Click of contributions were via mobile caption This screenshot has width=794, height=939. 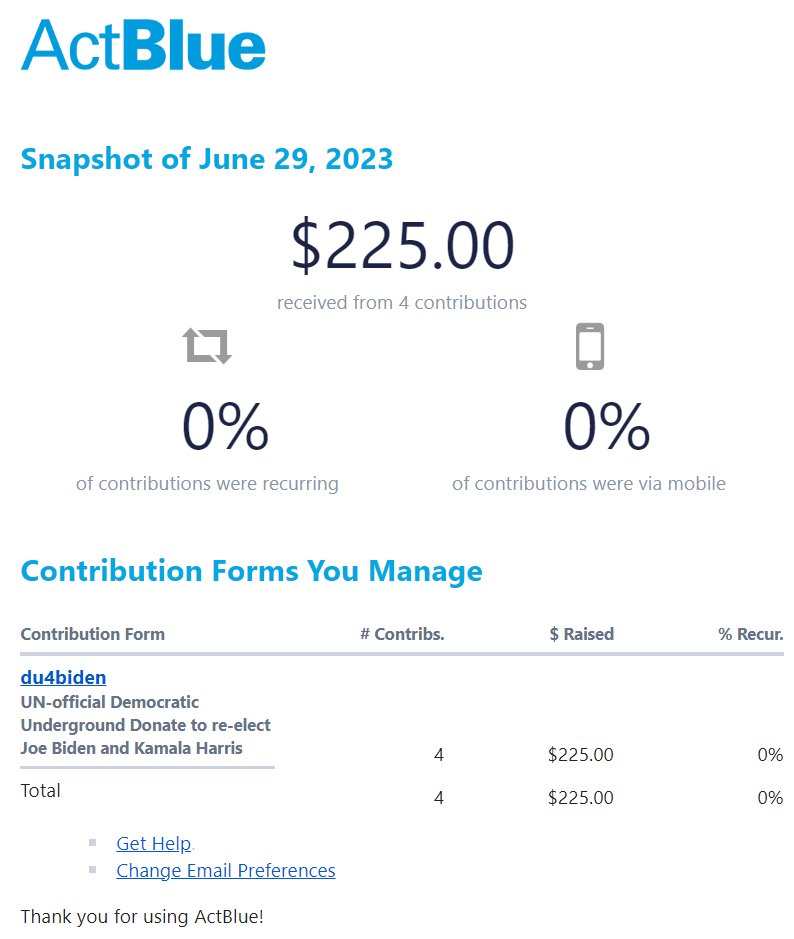click(589, 483)
